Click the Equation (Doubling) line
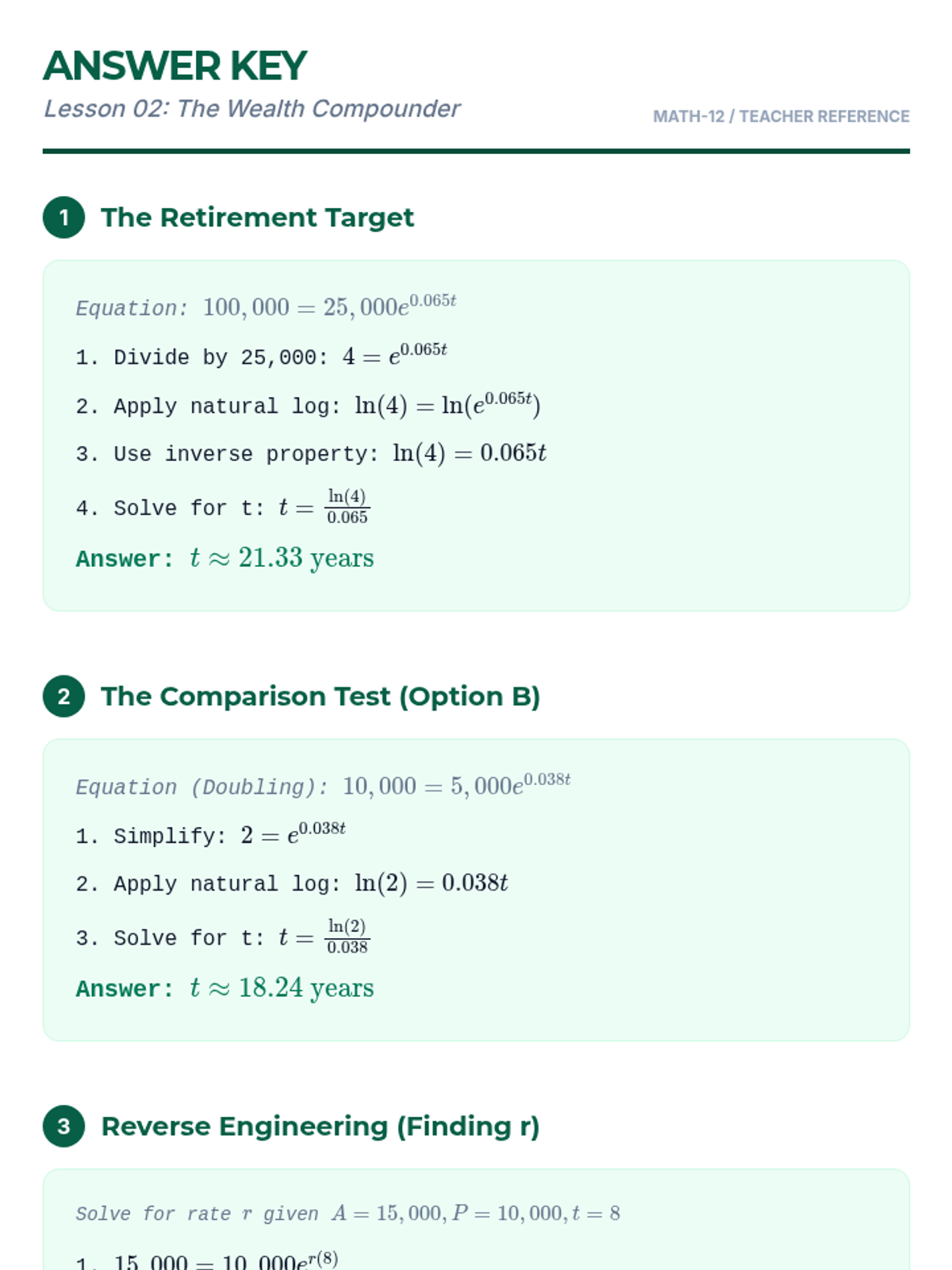 click(323, 786)
